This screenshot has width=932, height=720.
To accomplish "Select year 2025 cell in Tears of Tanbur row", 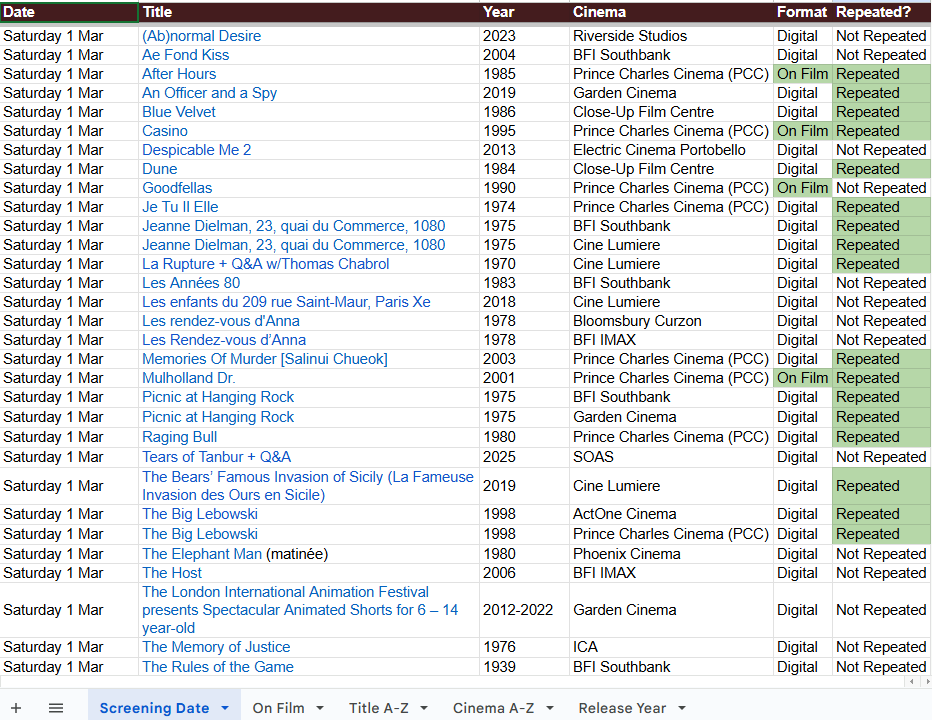I will pos(524,457).
